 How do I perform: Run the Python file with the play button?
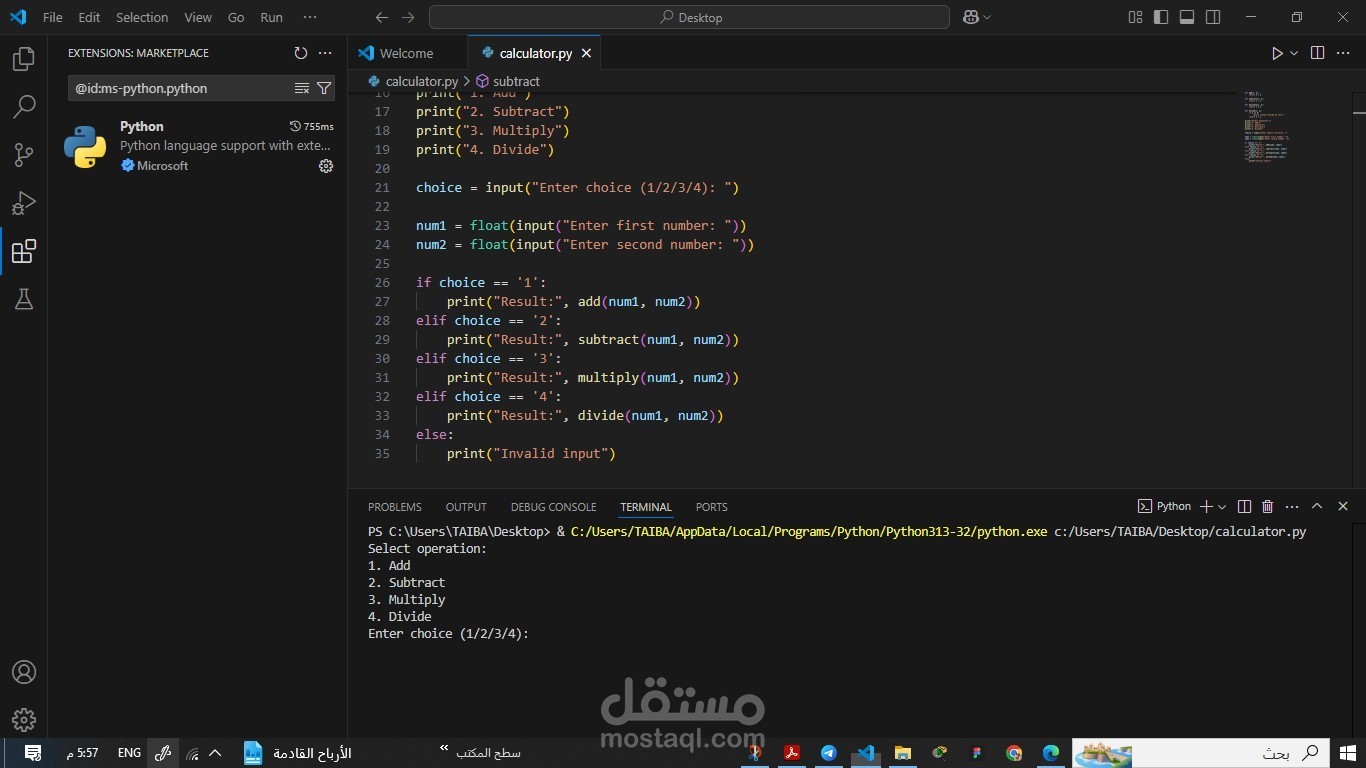pyautogui.click(x=1276, y=53)
